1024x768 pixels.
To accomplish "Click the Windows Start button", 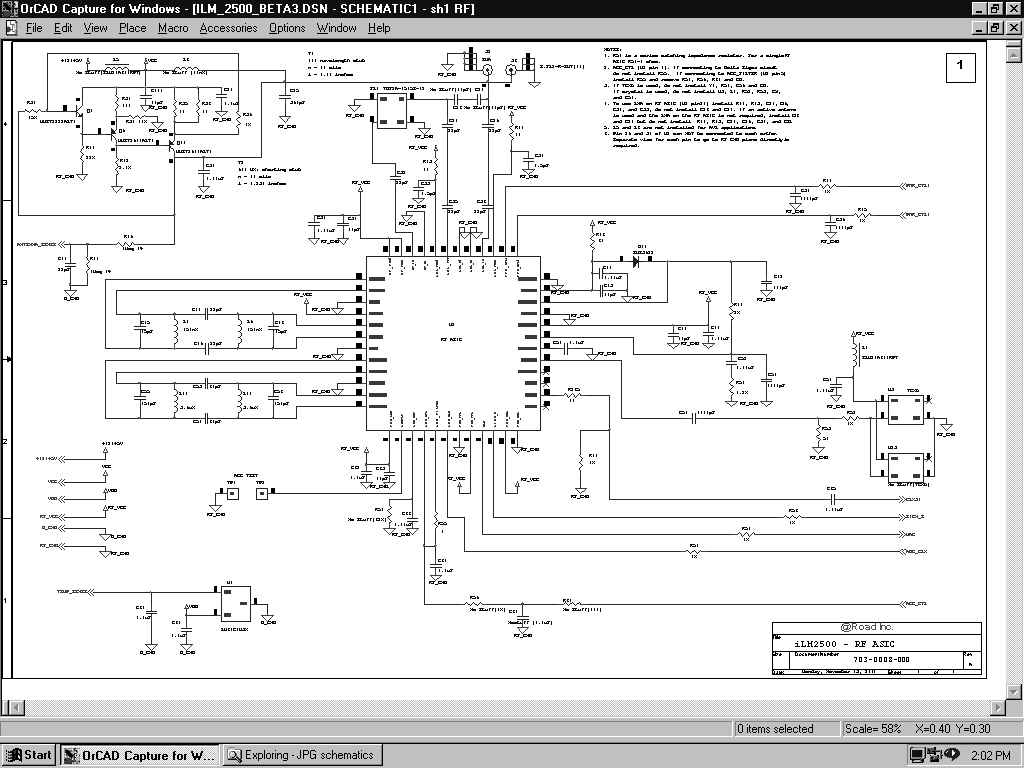I will pos(29,755).
